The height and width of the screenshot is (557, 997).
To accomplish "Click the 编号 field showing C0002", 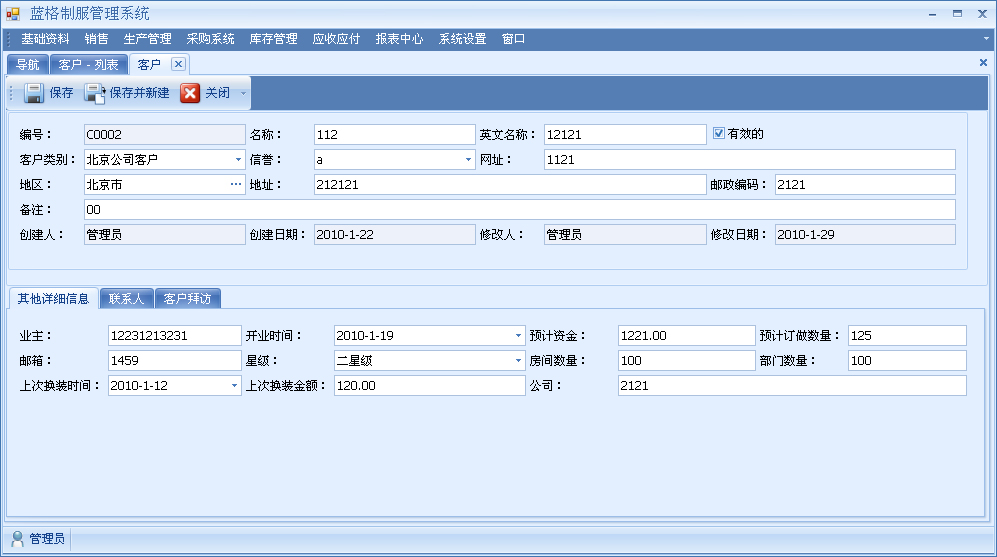I will pos(165,134).
